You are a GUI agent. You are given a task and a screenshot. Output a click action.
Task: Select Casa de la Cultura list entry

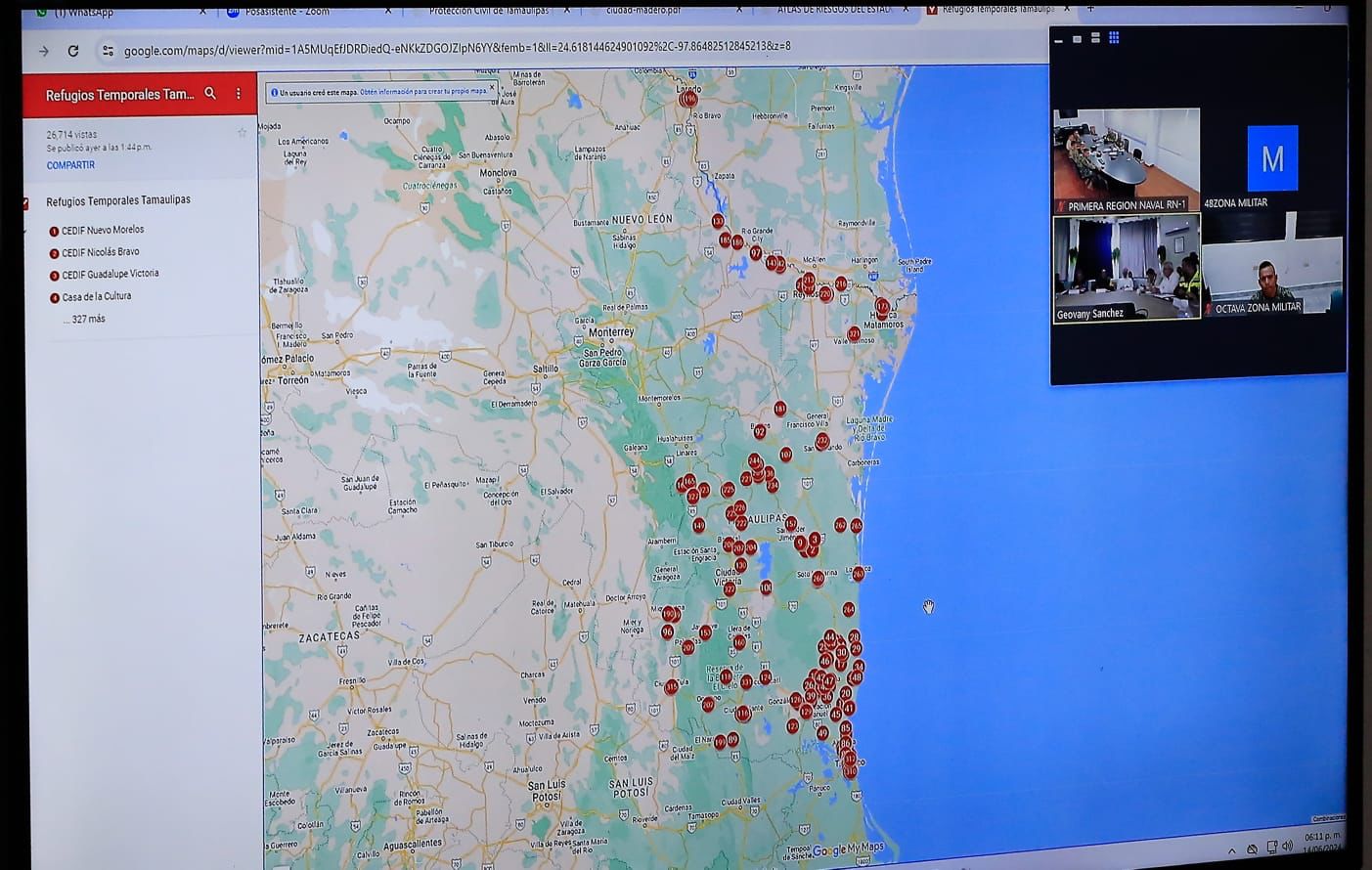(96, 296)
